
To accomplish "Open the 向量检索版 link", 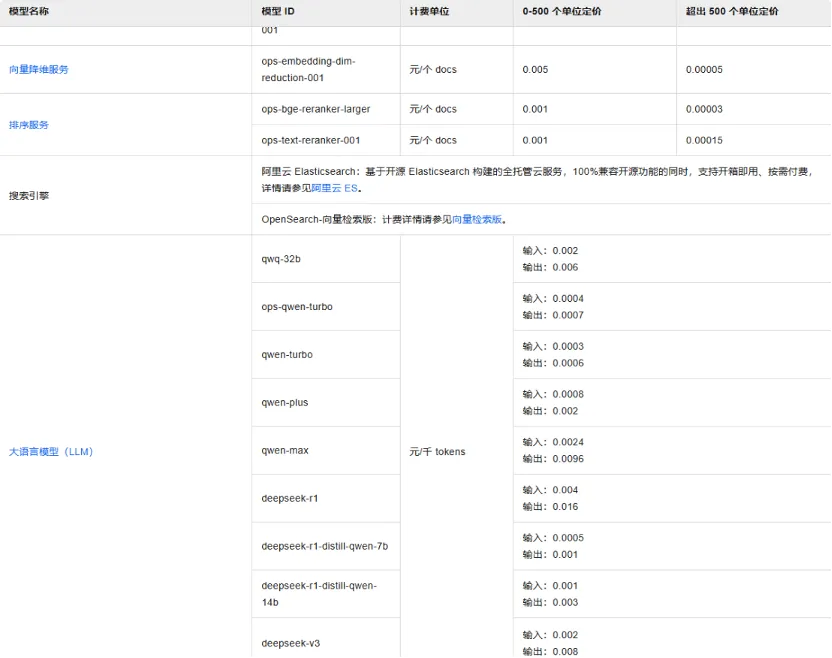I will [x=477, y=220].
